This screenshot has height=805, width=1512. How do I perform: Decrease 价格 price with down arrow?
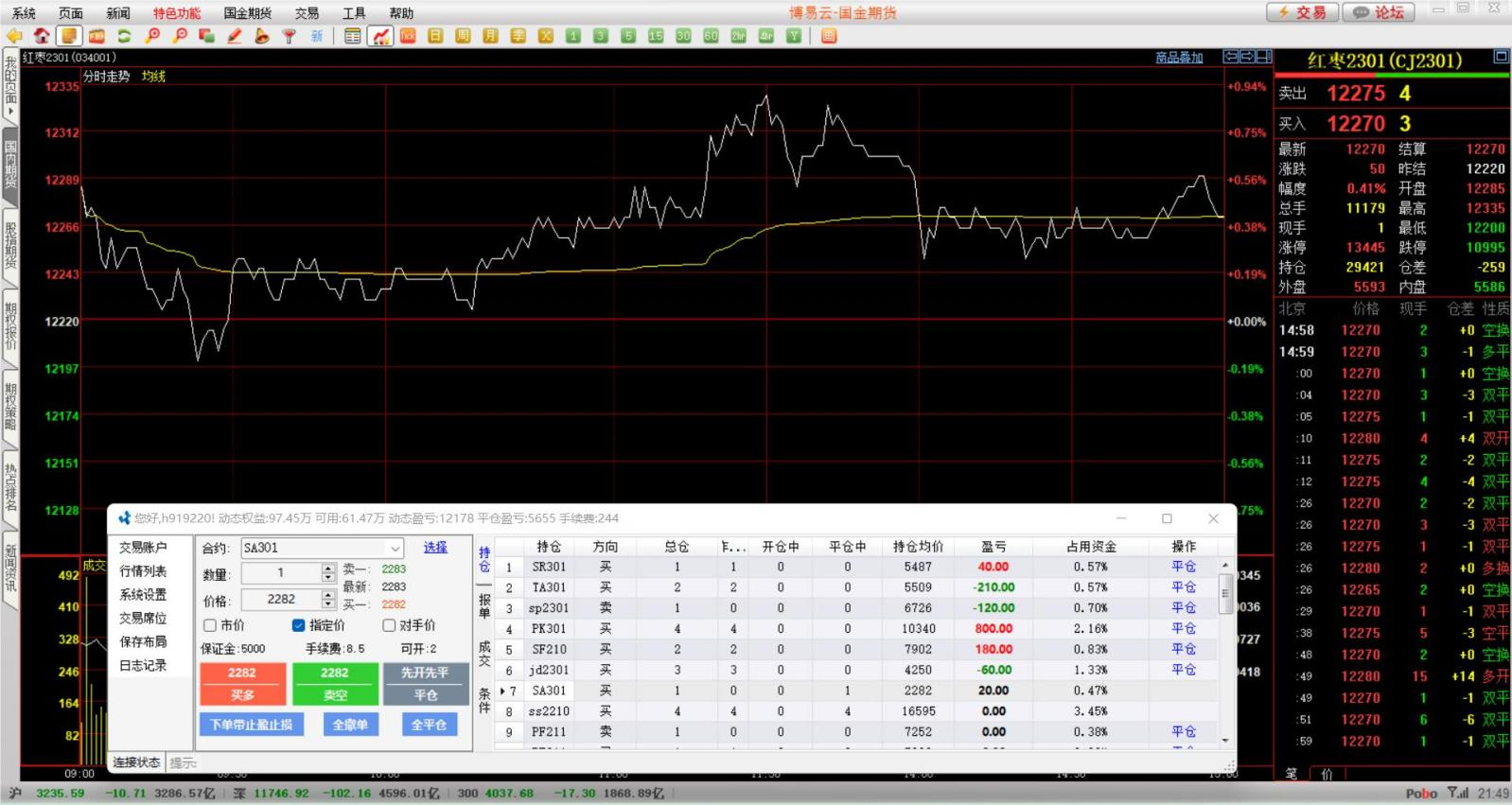[x=328, y=604]
